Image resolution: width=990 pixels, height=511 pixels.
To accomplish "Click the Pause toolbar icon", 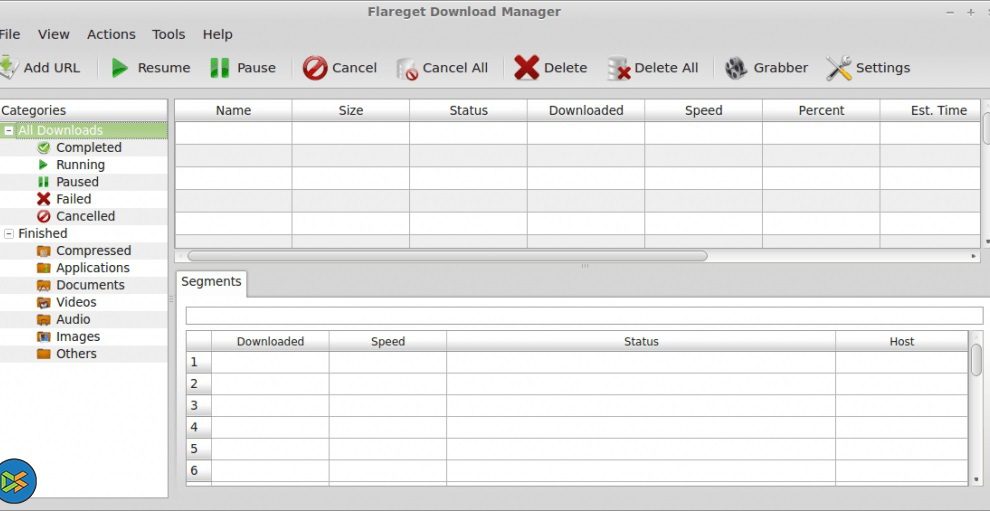I will (219, 68).
